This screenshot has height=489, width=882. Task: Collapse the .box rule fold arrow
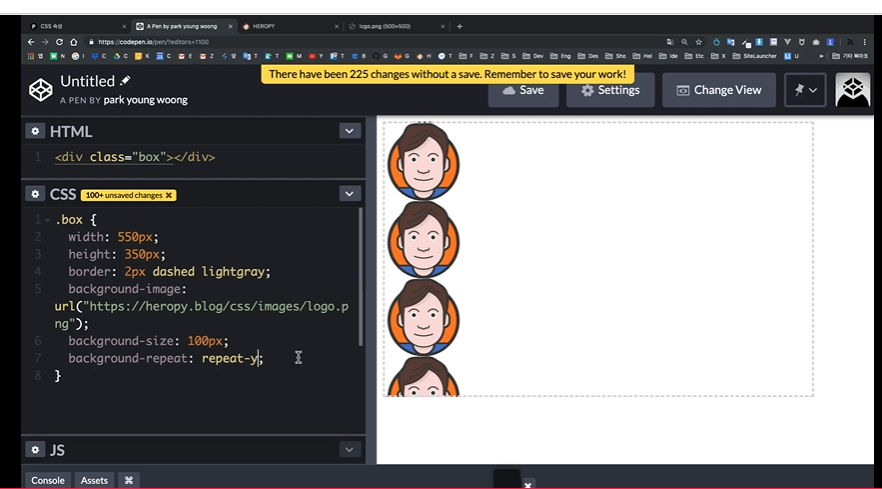point(48,220)
